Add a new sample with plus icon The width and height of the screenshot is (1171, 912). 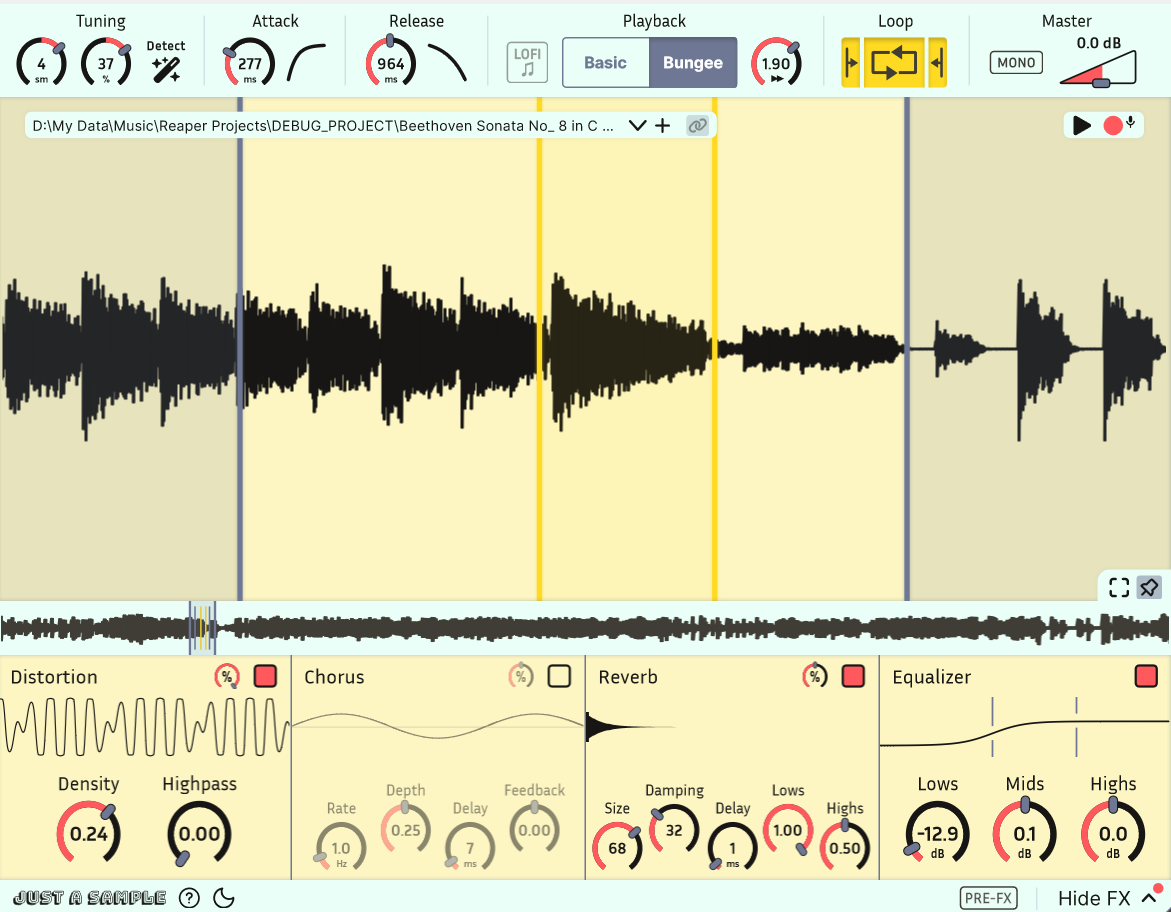pos(662,125)
